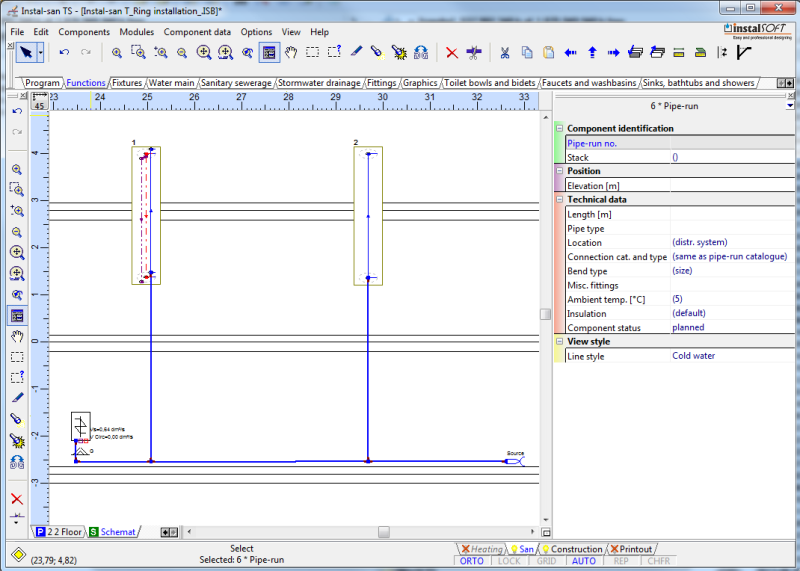Open Toilet bowls and bidets tab
Image resolution: width=800 pixels, height=571 pixels.
[489, 83]
